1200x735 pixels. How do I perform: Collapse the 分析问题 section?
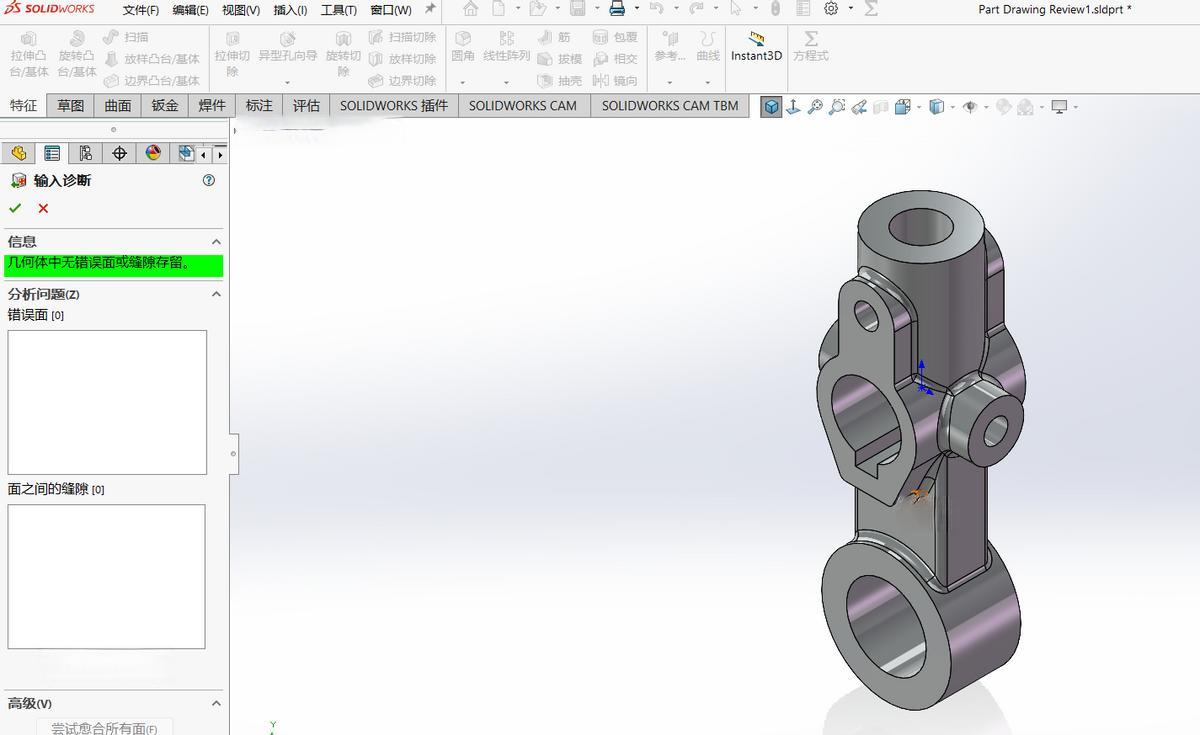pos(216,294)
